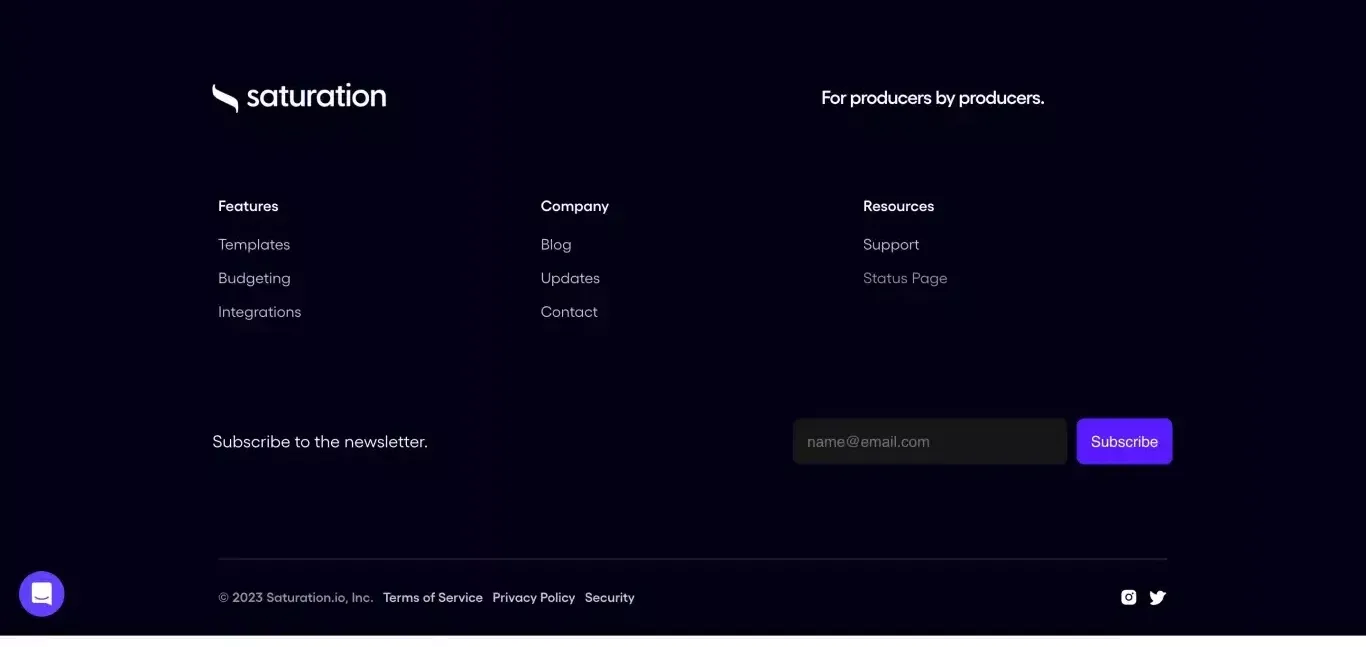Click the Saturation logo
The width and height of the screenshot is (1366, 647).
(299, 97)
